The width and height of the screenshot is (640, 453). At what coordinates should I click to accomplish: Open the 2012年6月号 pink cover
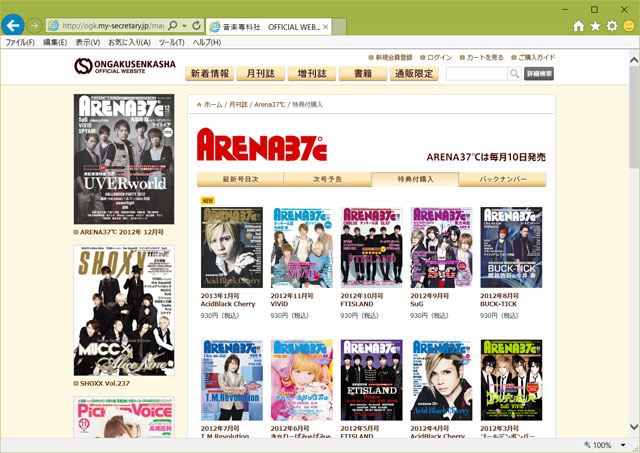[x=302, y=380]
